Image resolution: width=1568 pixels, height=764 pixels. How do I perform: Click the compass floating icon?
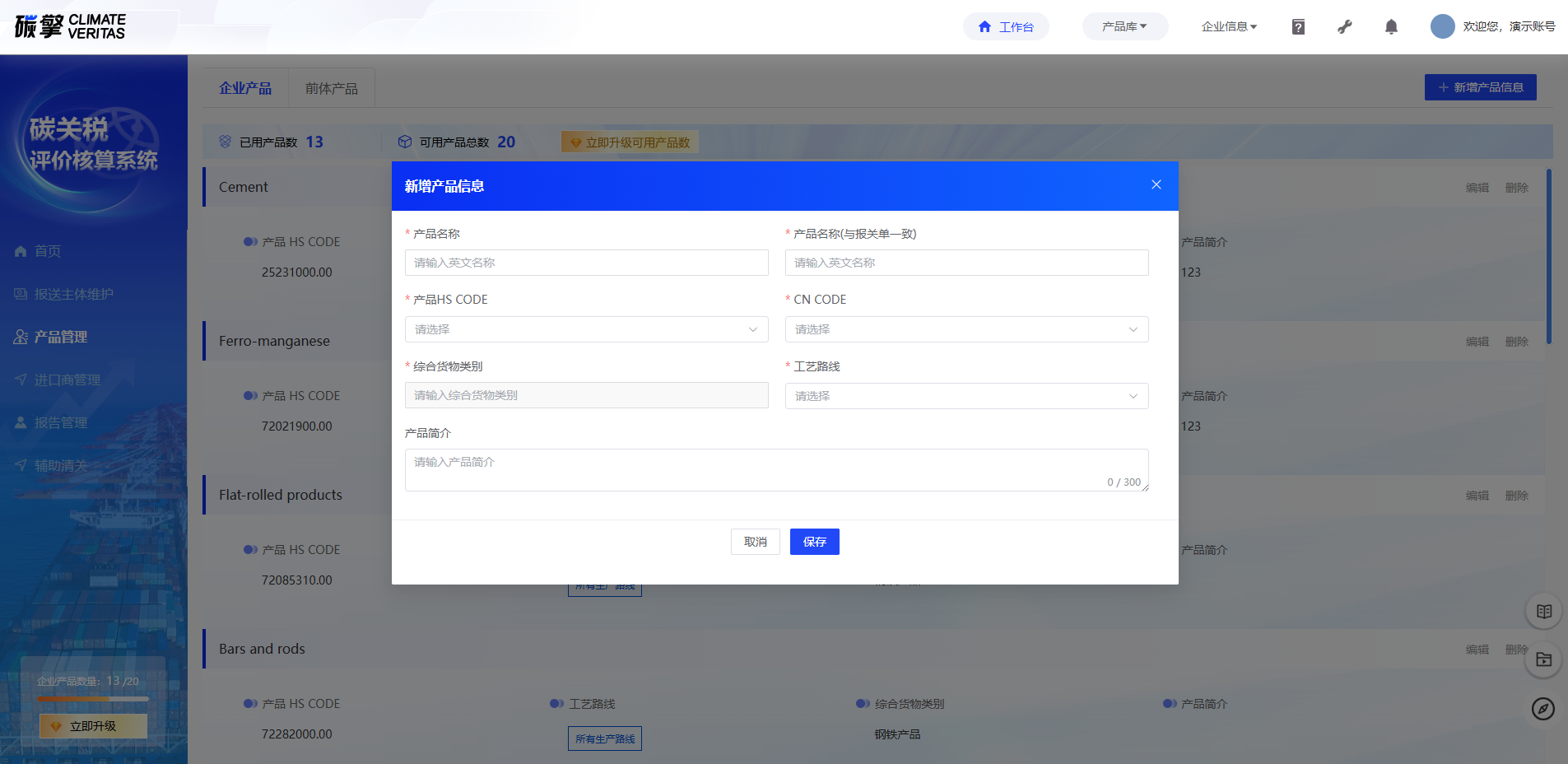(1543, 708)
